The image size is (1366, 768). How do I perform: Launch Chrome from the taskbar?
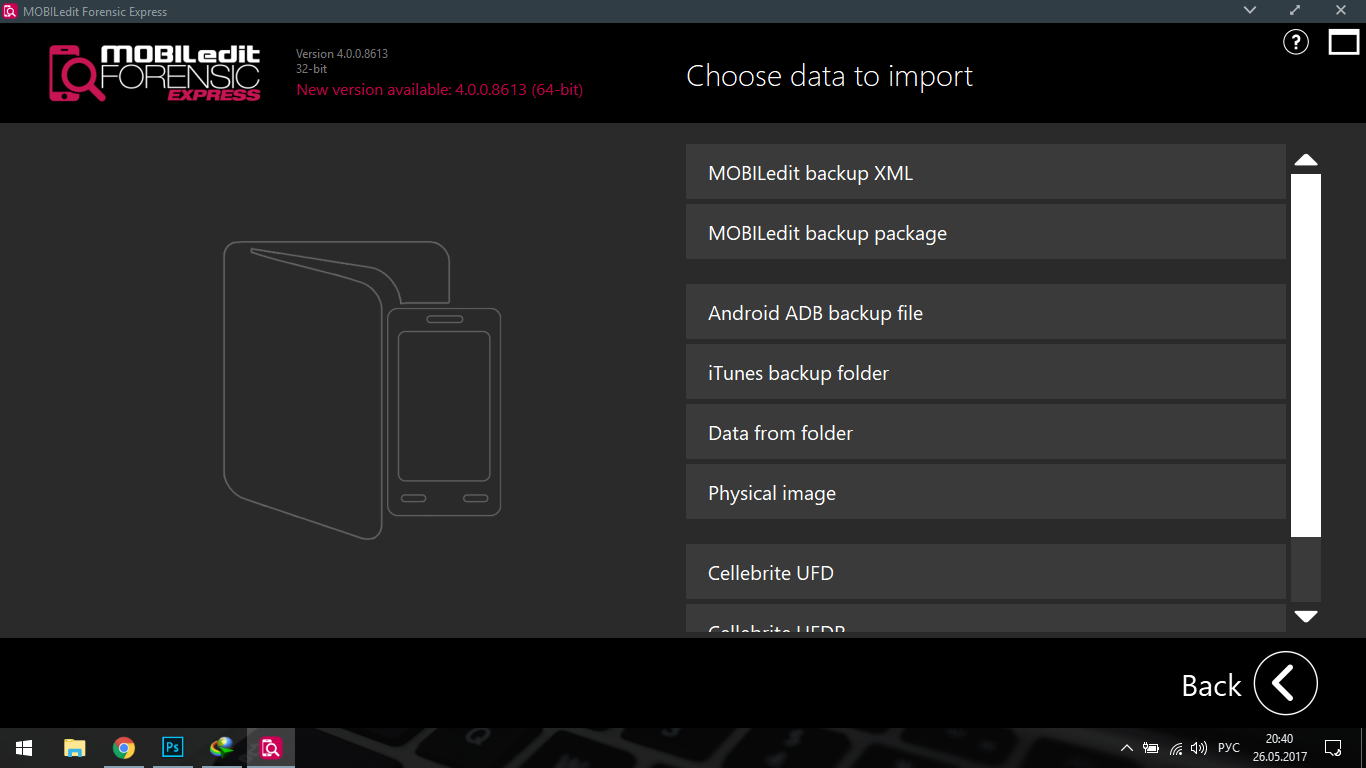pos(123,748)
